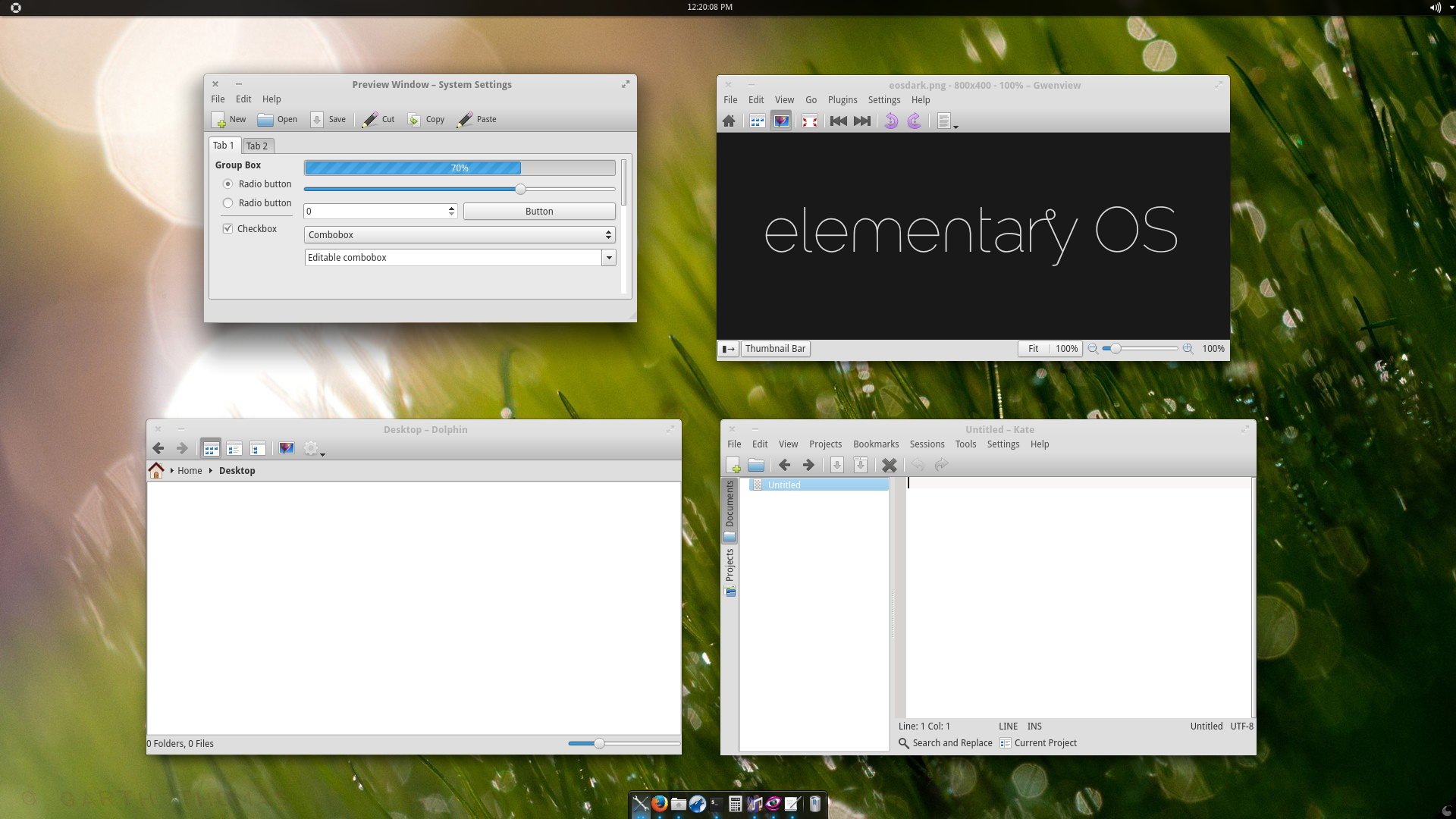Increase spinbox value with up arrow

pos(452,209)
